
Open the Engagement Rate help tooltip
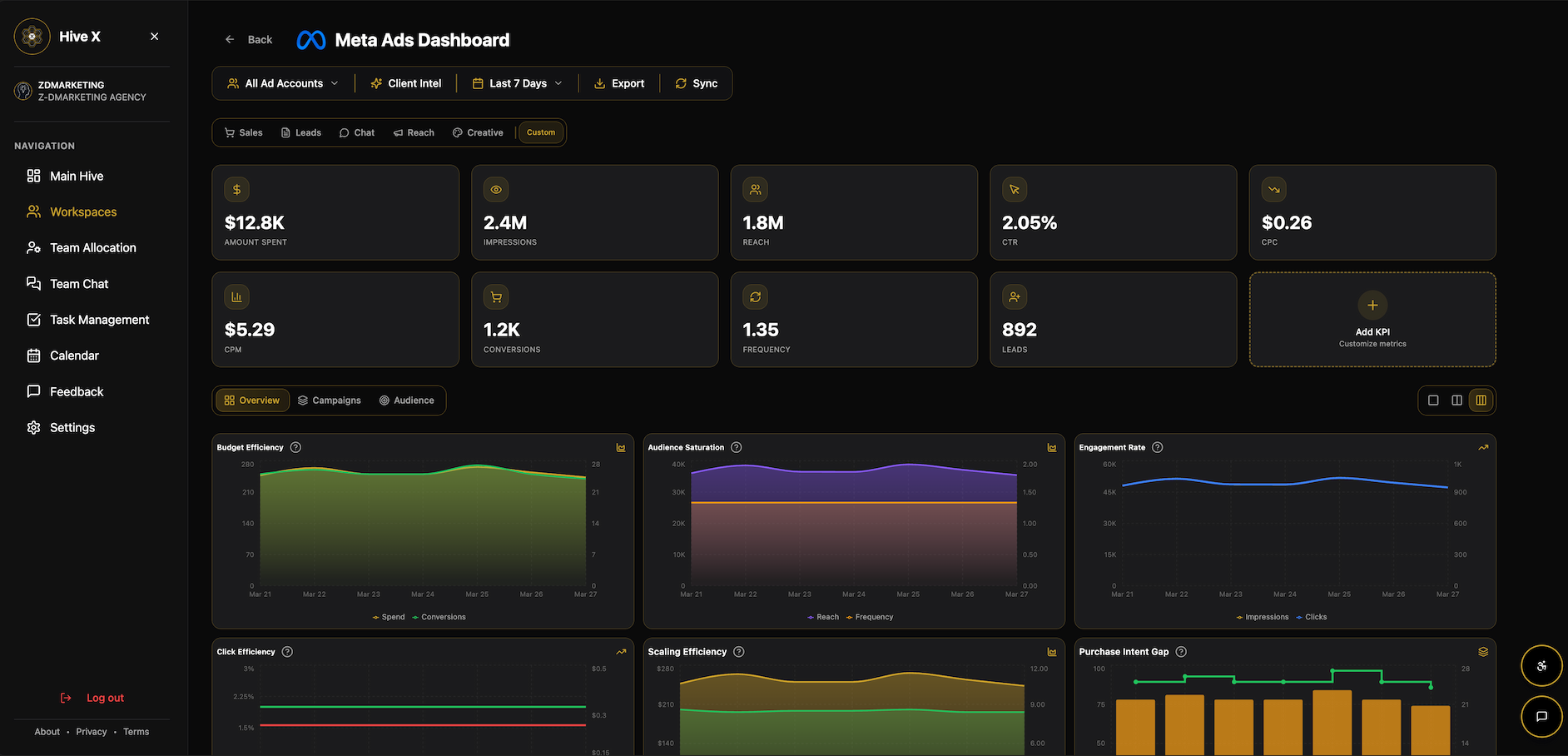1156,447
